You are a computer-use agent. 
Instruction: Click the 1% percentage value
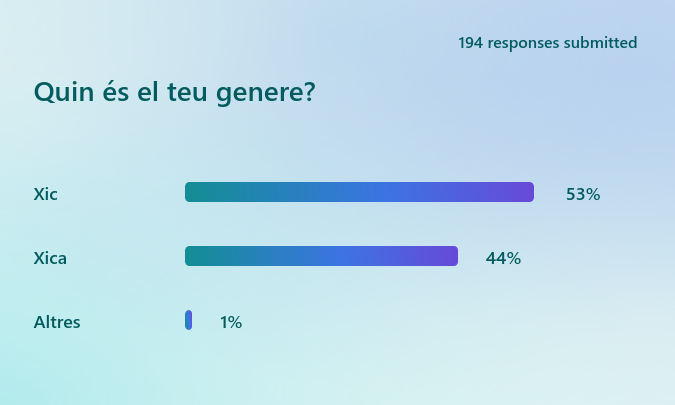point(231,322)
